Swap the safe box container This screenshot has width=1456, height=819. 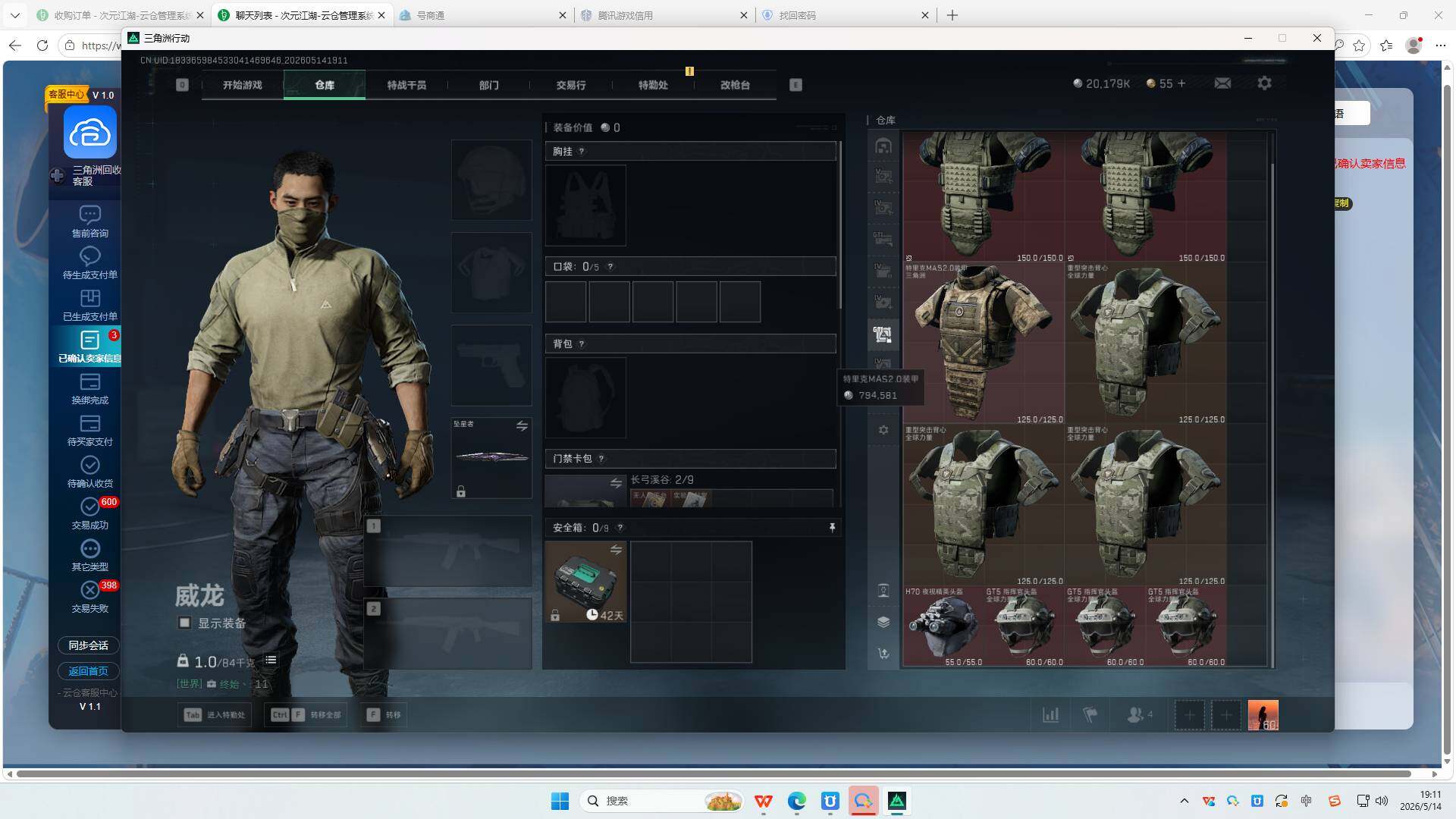click(616, 550)
